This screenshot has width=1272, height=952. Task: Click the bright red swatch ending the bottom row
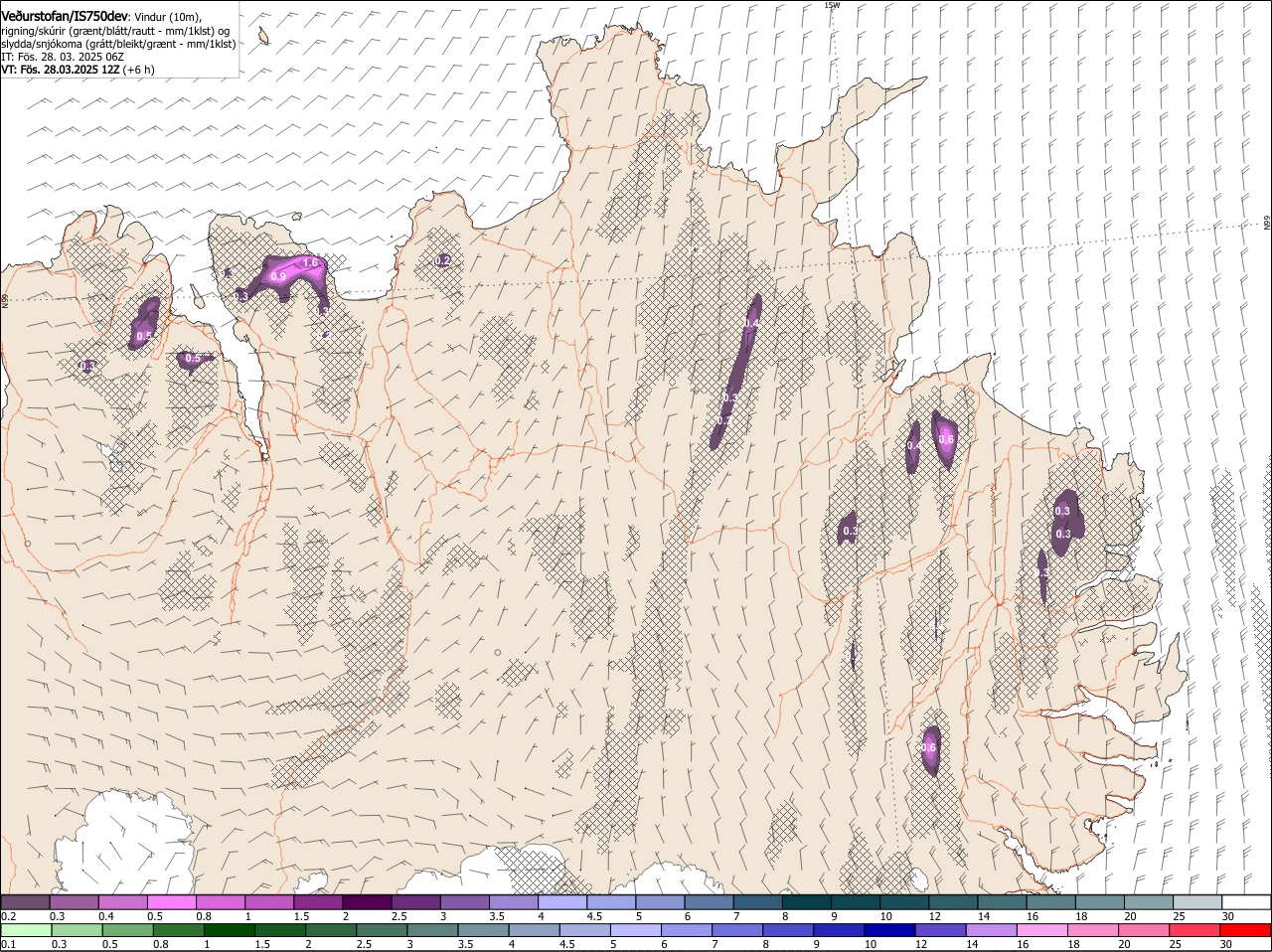(x=1245, y=930)
